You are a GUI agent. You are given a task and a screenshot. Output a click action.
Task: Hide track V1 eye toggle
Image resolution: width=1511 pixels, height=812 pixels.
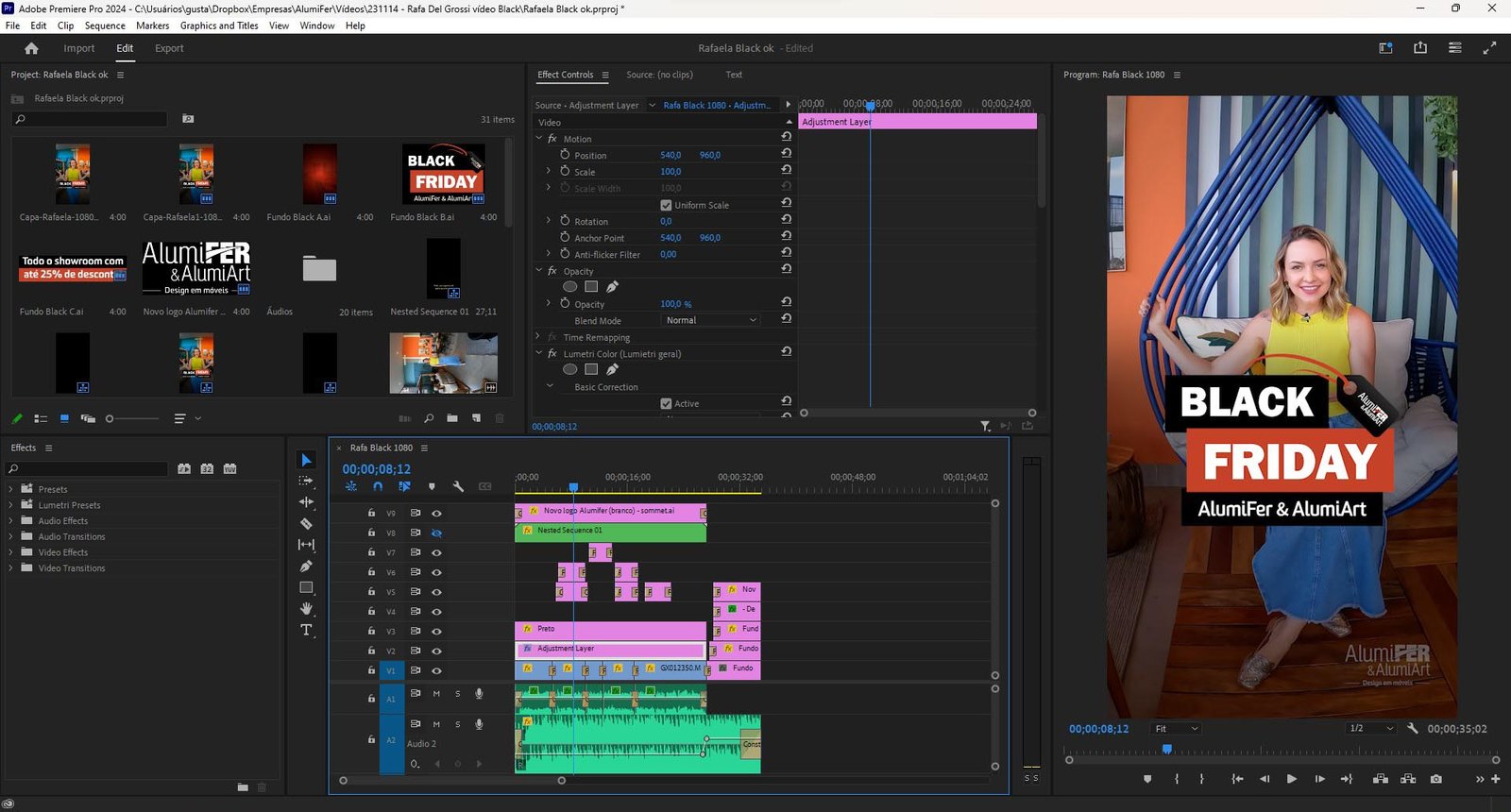(x=436, y=670)
